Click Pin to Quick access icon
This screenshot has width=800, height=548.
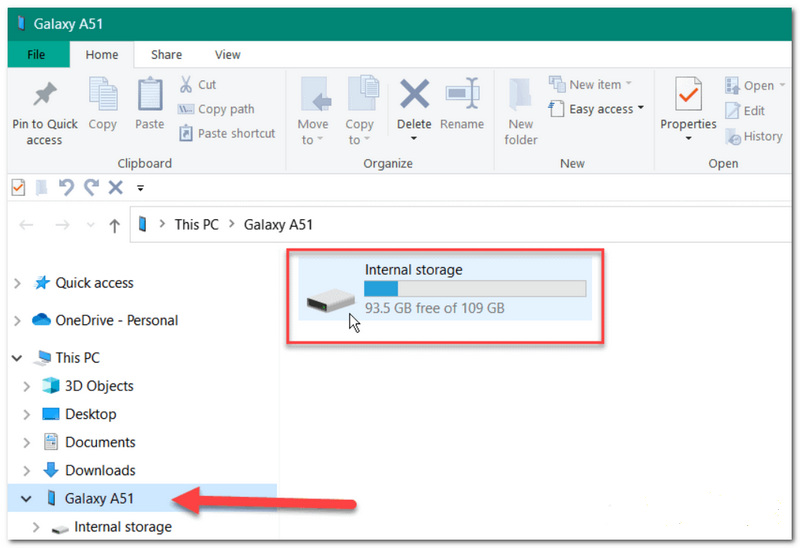tap(45, 94)
